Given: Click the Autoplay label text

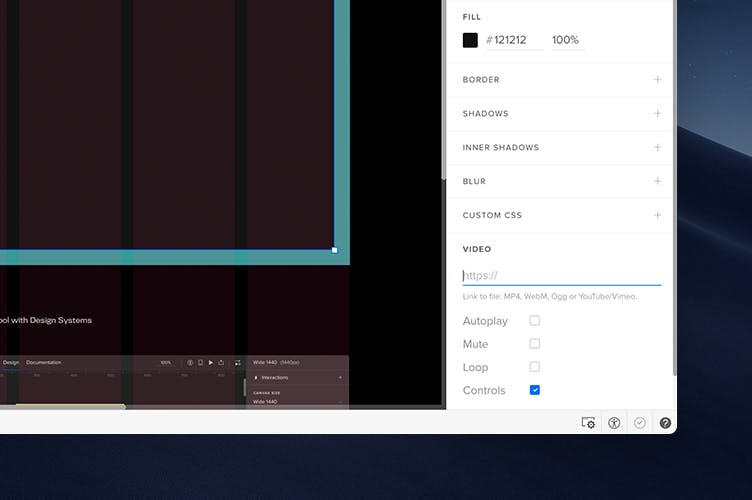Looking at the screenshot, I should [485, 321].
